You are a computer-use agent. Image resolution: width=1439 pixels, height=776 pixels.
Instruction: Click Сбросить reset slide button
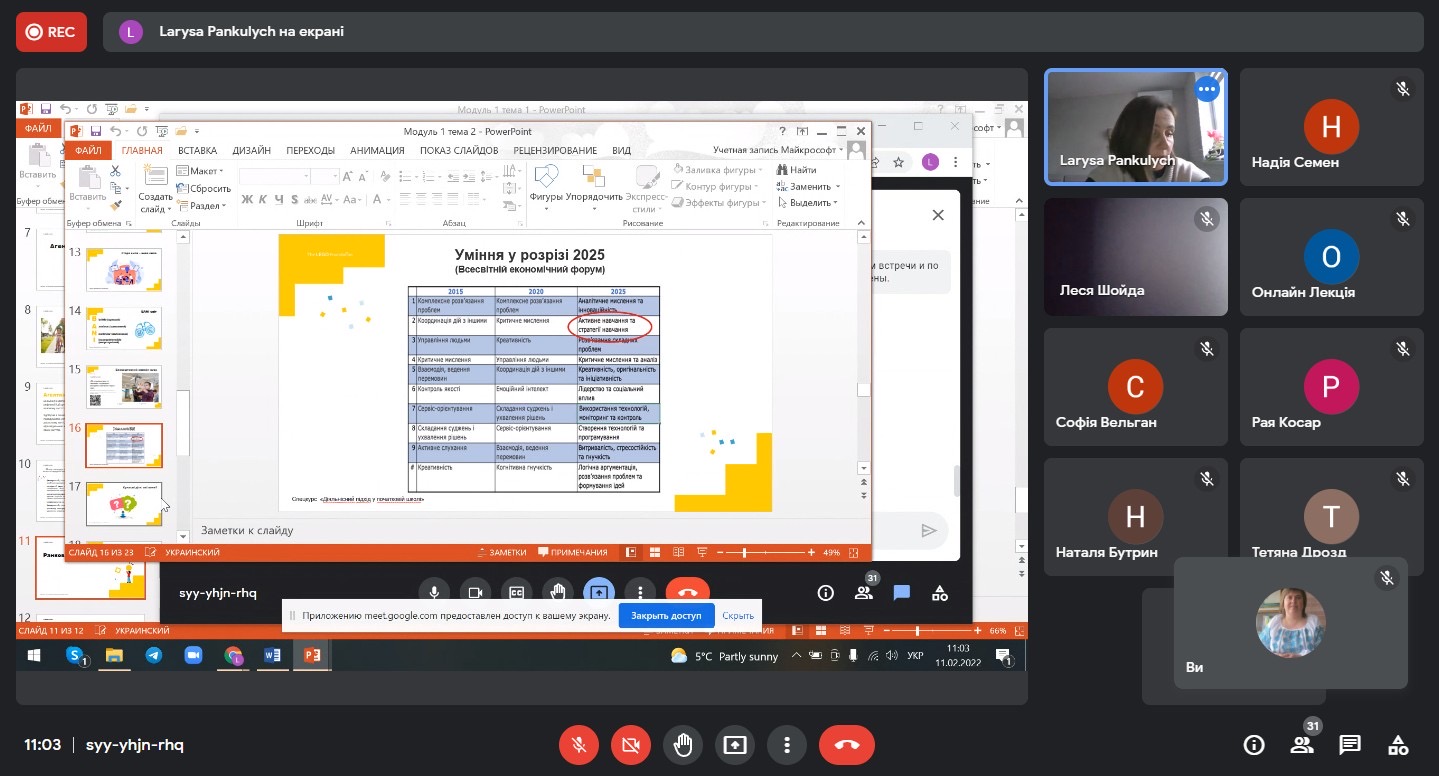point(204,188)
